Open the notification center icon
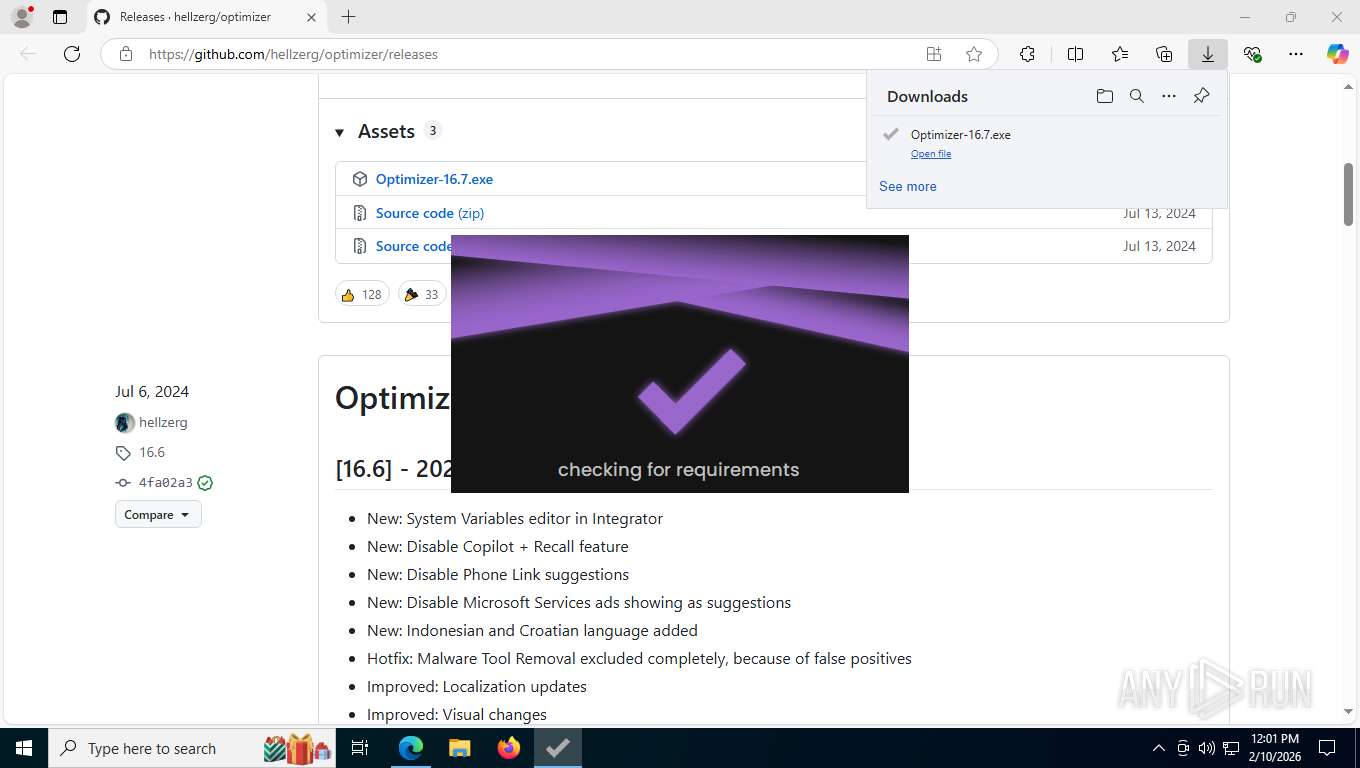 pyautogui.click(x=1327, y=748)
